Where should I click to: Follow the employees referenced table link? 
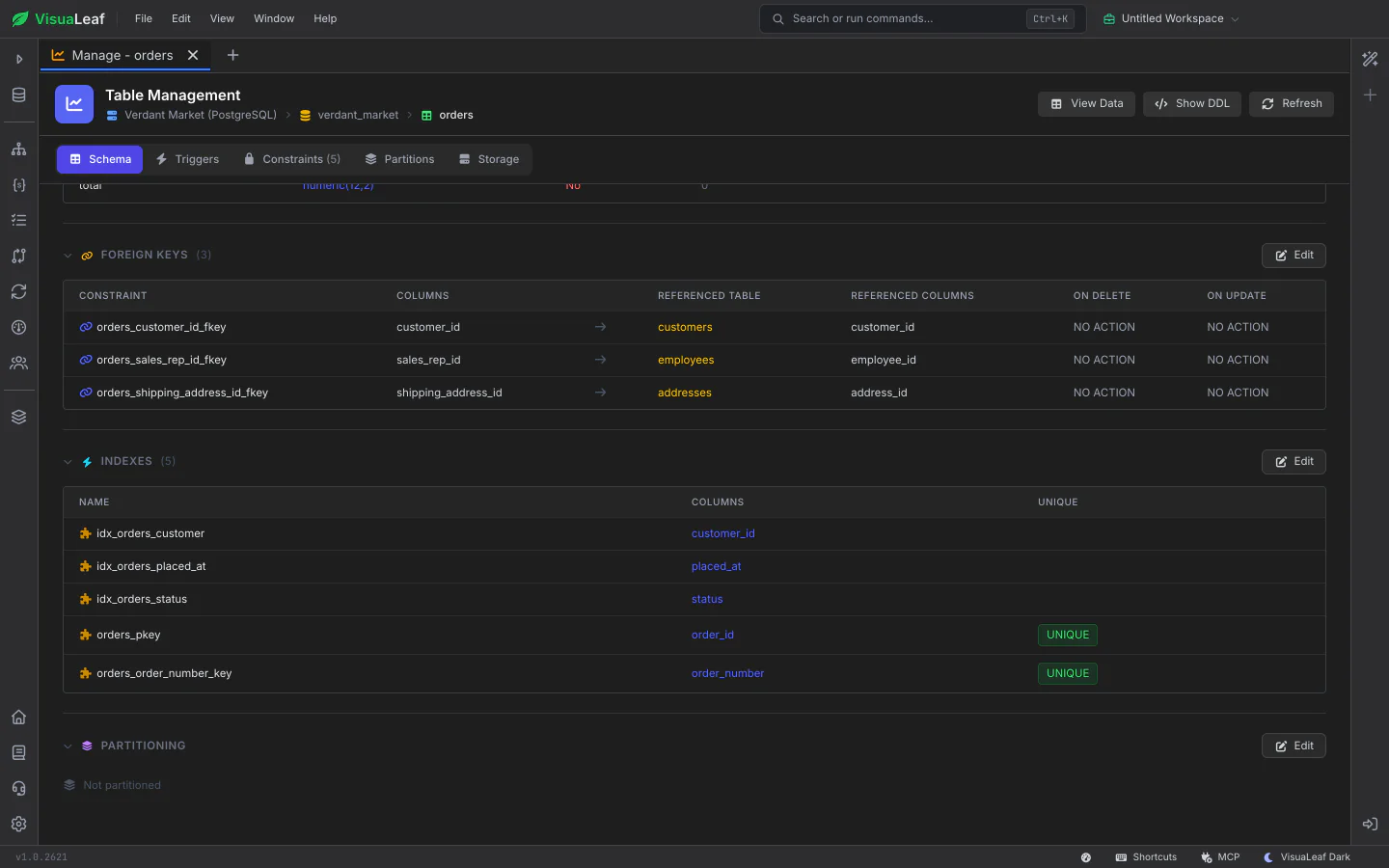pyautogui.click(x=686, y=361)
